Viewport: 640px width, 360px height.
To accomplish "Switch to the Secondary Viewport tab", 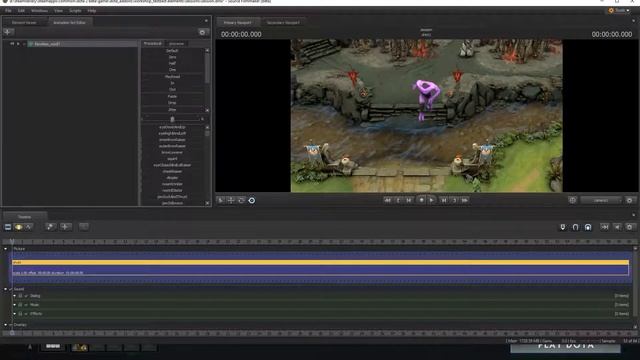I will pos(283,22).
